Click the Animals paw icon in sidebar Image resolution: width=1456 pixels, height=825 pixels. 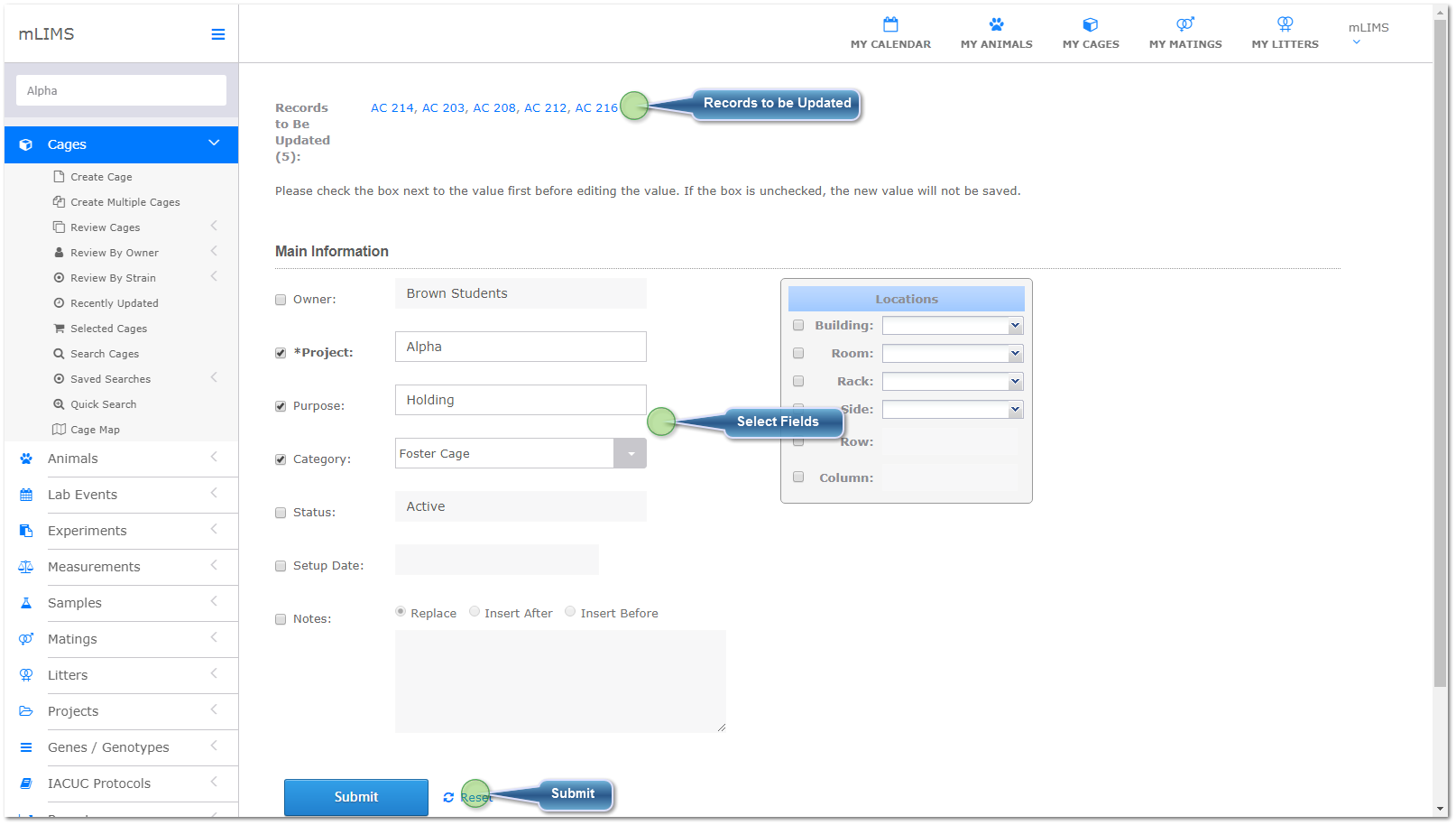pyautogui.click(x=26, y=459)
